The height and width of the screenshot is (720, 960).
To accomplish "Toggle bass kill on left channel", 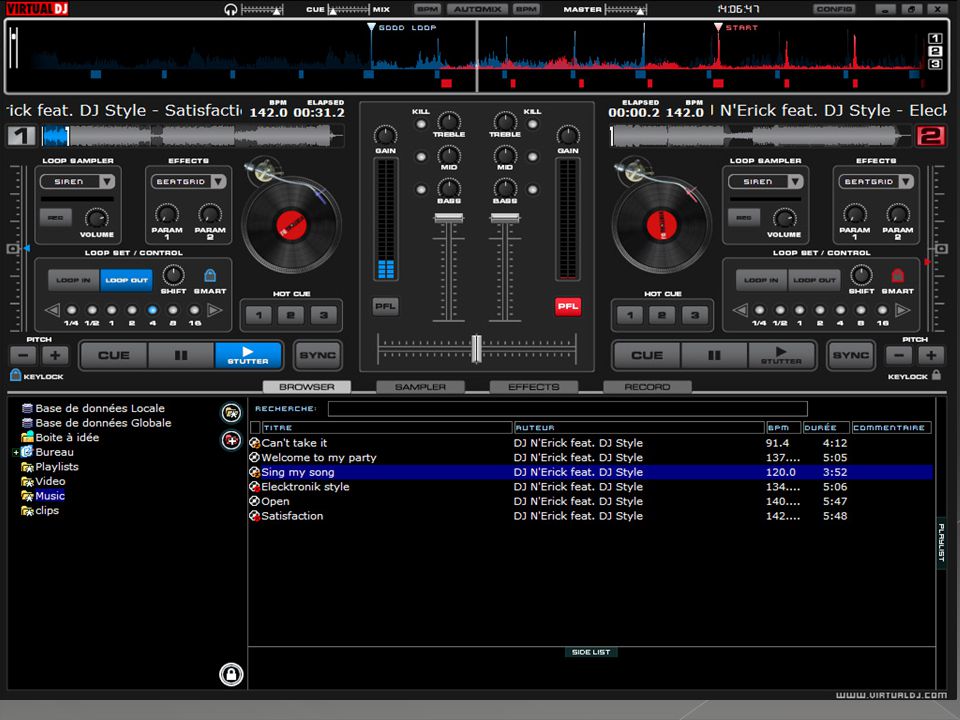I will tap(421, 189).
